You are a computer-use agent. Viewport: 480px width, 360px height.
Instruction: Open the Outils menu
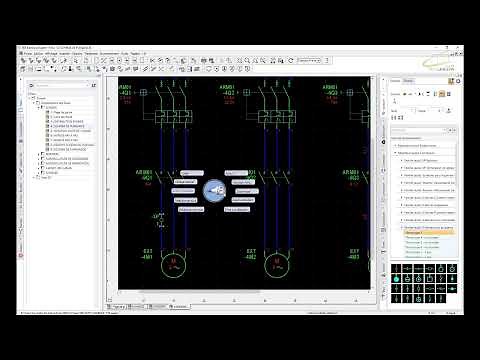[124, 53]
